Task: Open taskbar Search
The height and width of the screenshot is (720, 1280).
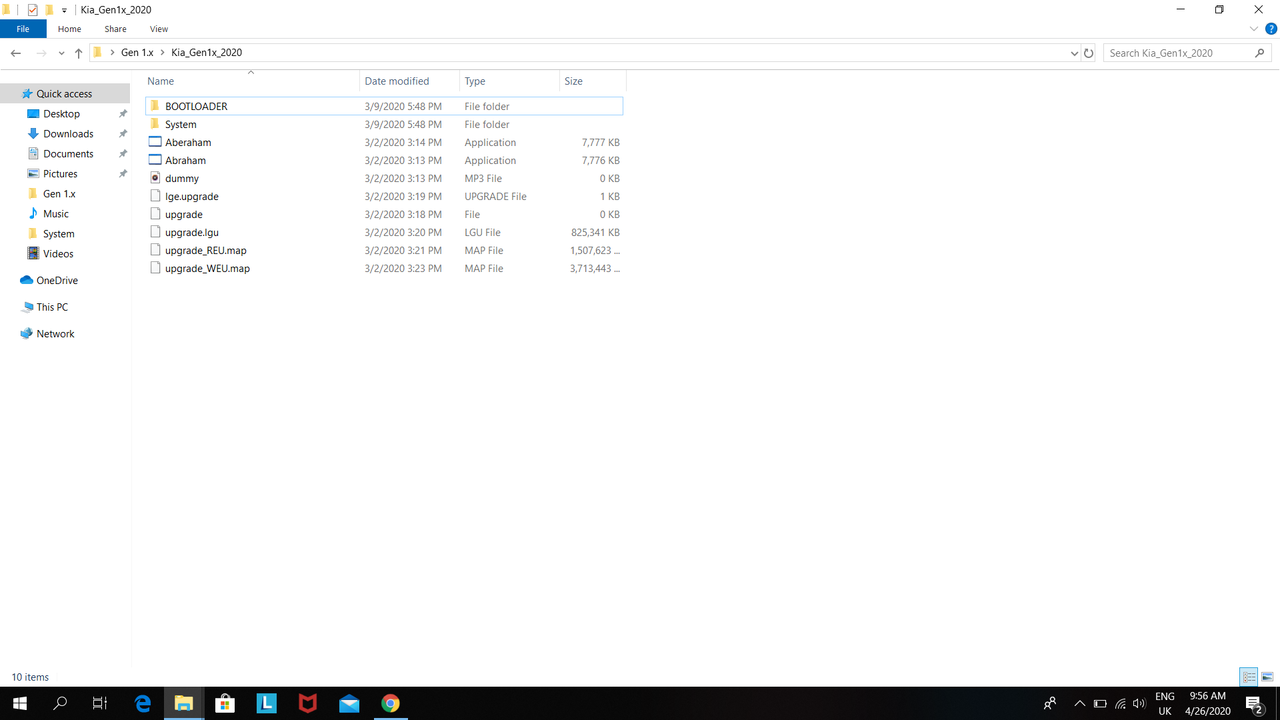Action: tap(60, 703)
